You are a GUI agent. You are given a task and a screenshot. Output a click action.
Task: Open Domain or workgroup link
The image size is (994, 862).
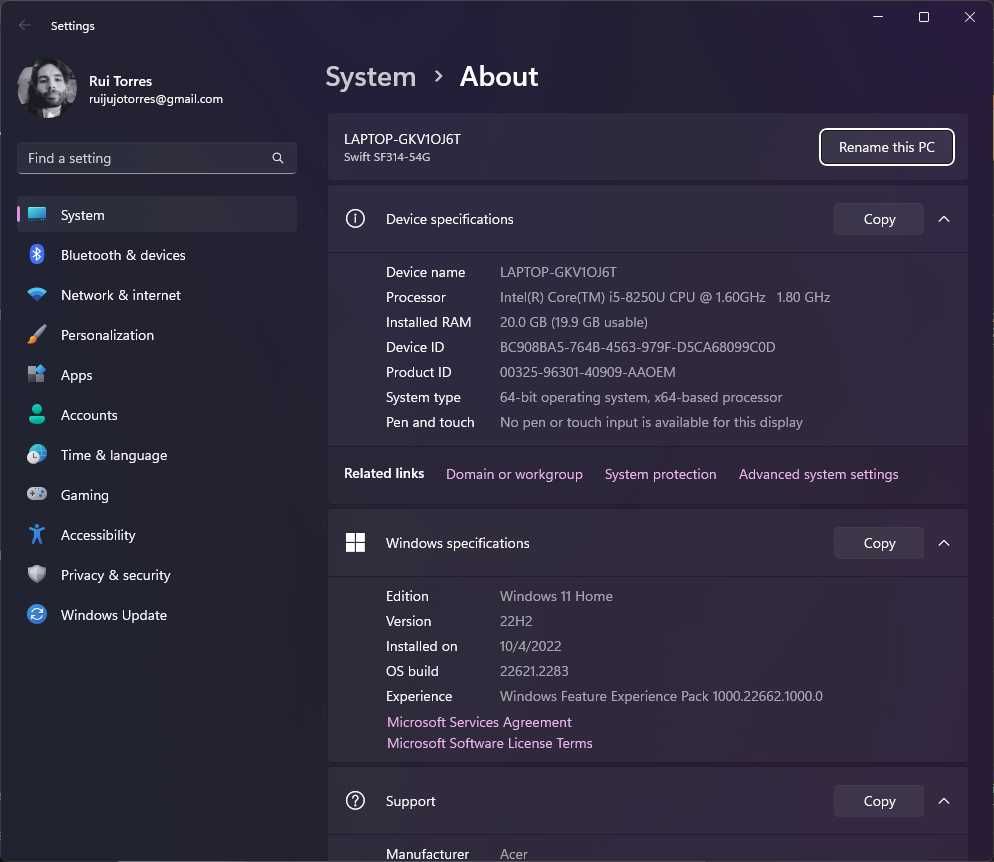tap(514, 473)
